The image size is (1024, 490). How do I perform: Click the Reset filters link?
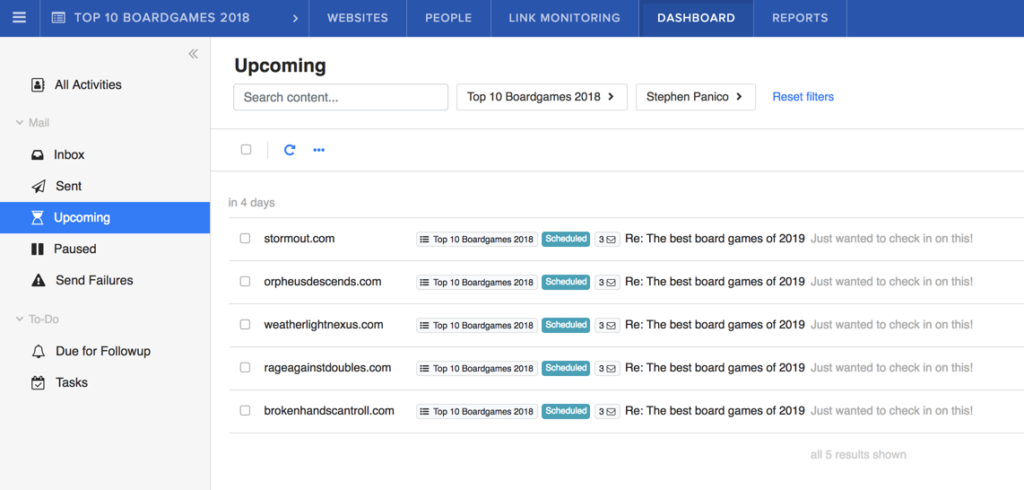pyautogui.click(x=803, y=97)
